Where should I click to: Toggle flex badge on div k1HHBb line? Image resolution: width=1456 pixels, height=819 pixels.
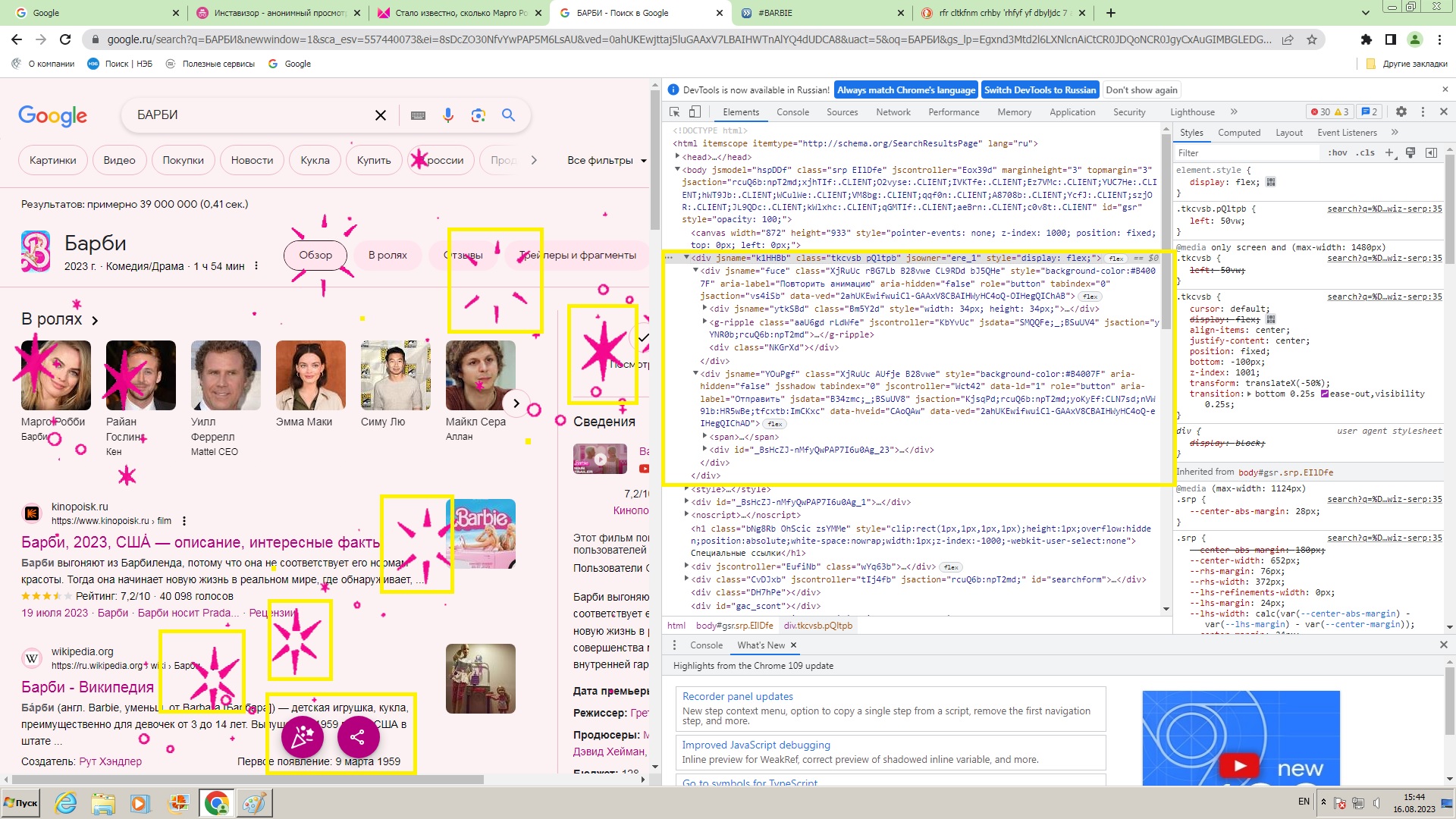(x=1116, y=259)
